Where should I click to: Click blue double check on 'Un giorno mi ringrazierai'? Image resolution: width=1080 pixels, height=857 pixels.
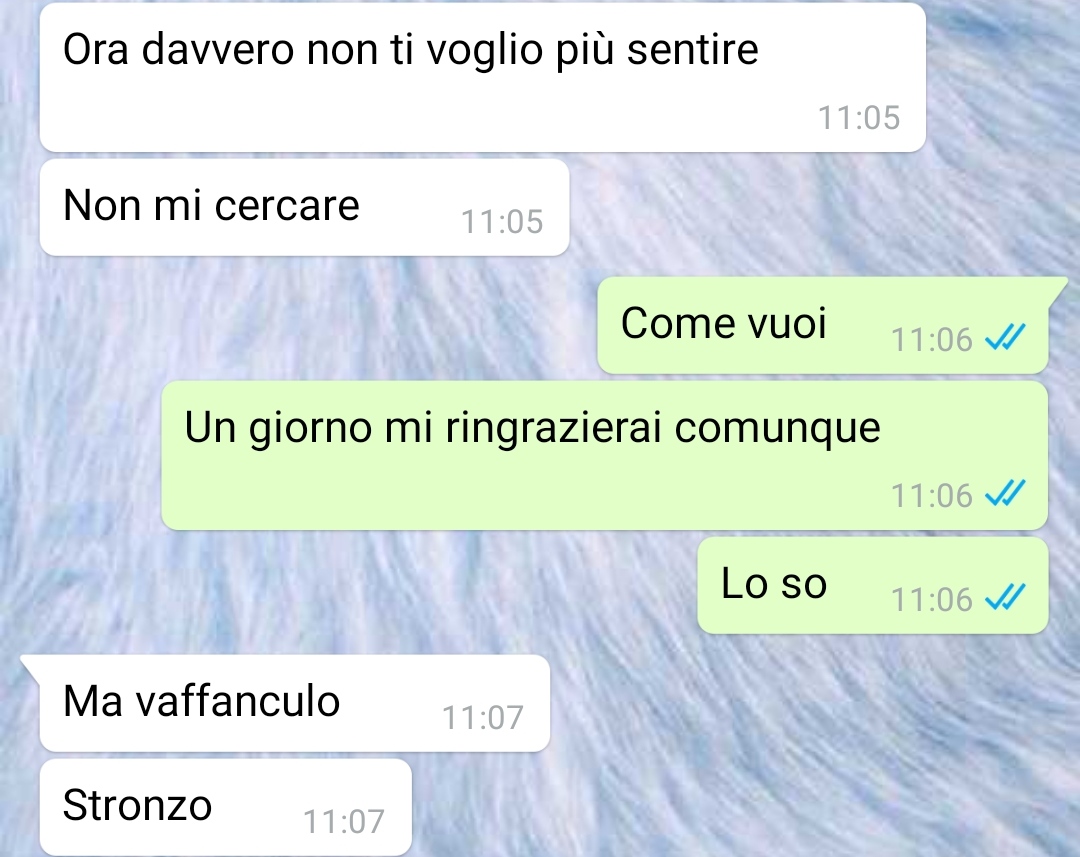[x=1005, y=493]
